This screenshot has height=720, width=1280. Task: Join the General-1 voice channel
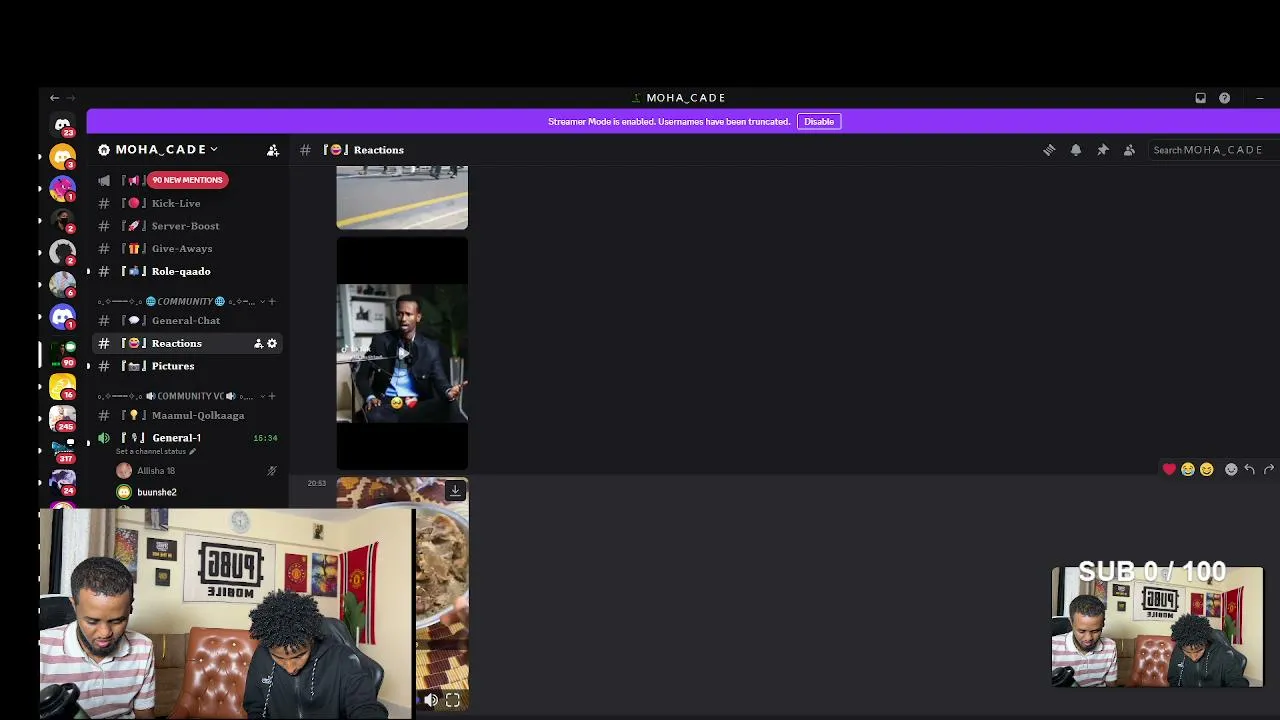188,438
